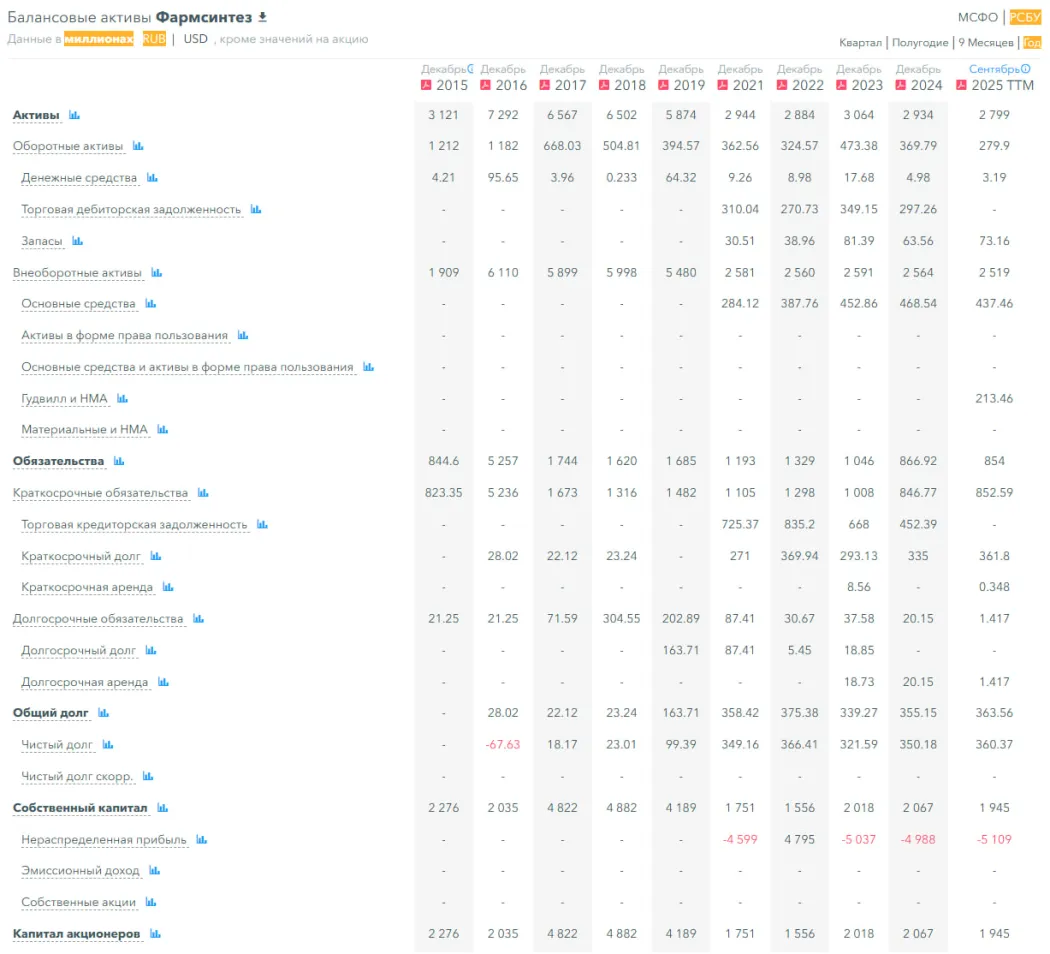Choose the 9 Месяцев period

[985, 43]
